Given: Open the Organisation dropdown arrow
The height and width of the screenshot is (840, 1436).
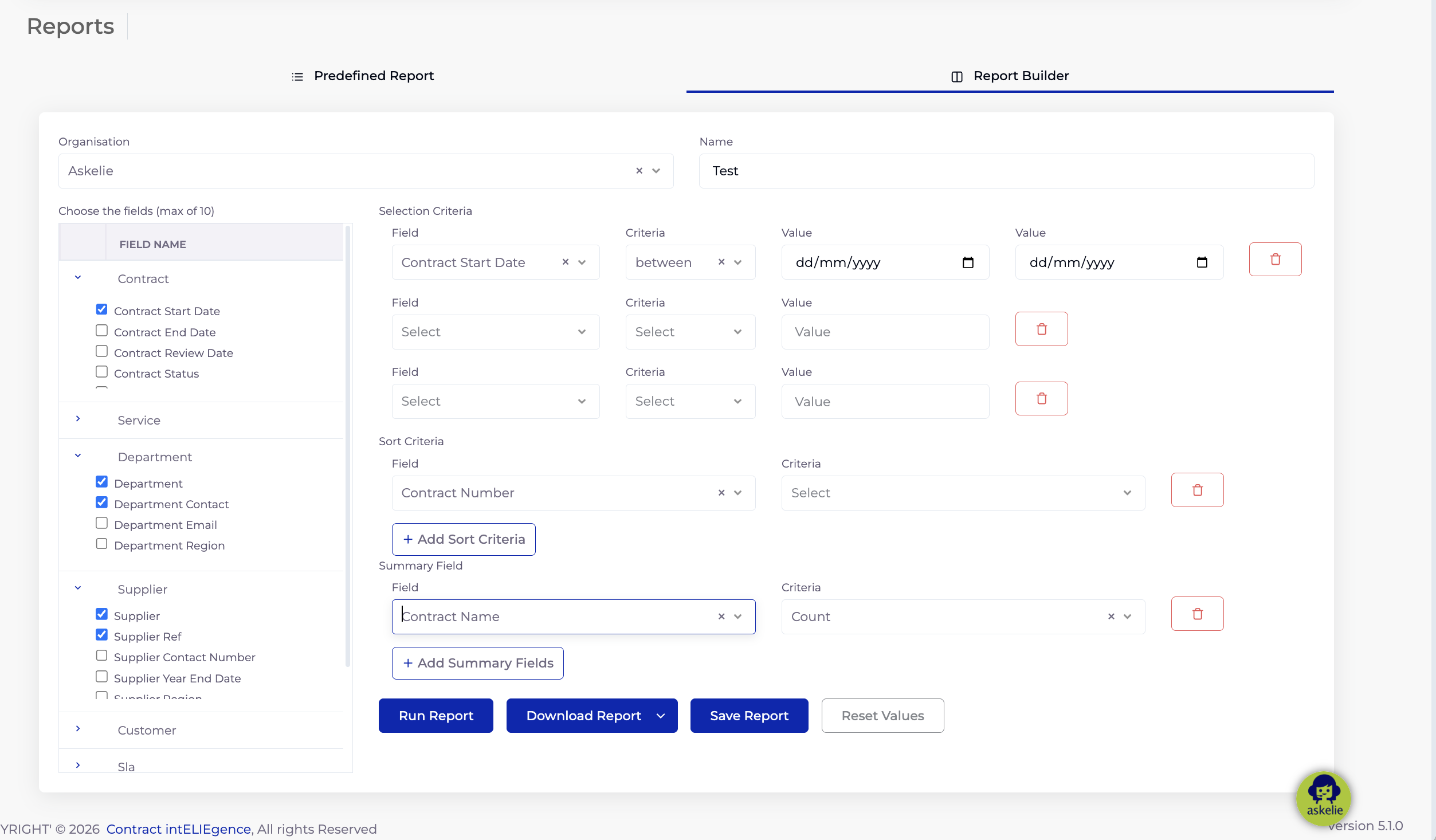Looking at the screenshot, I should [x=656, y=171].
